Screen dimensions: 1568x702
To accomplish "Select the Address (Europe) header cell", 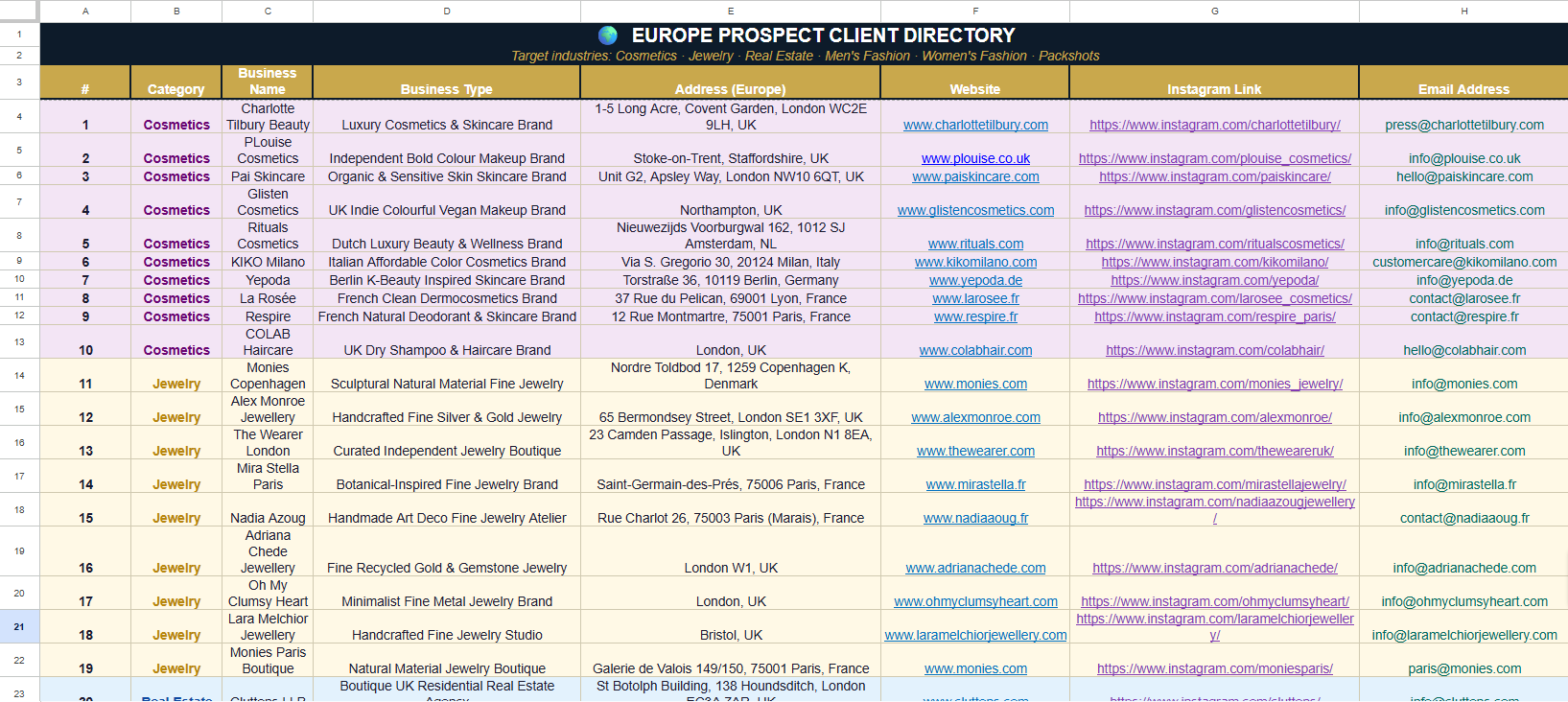I will (x=731, y=82).
